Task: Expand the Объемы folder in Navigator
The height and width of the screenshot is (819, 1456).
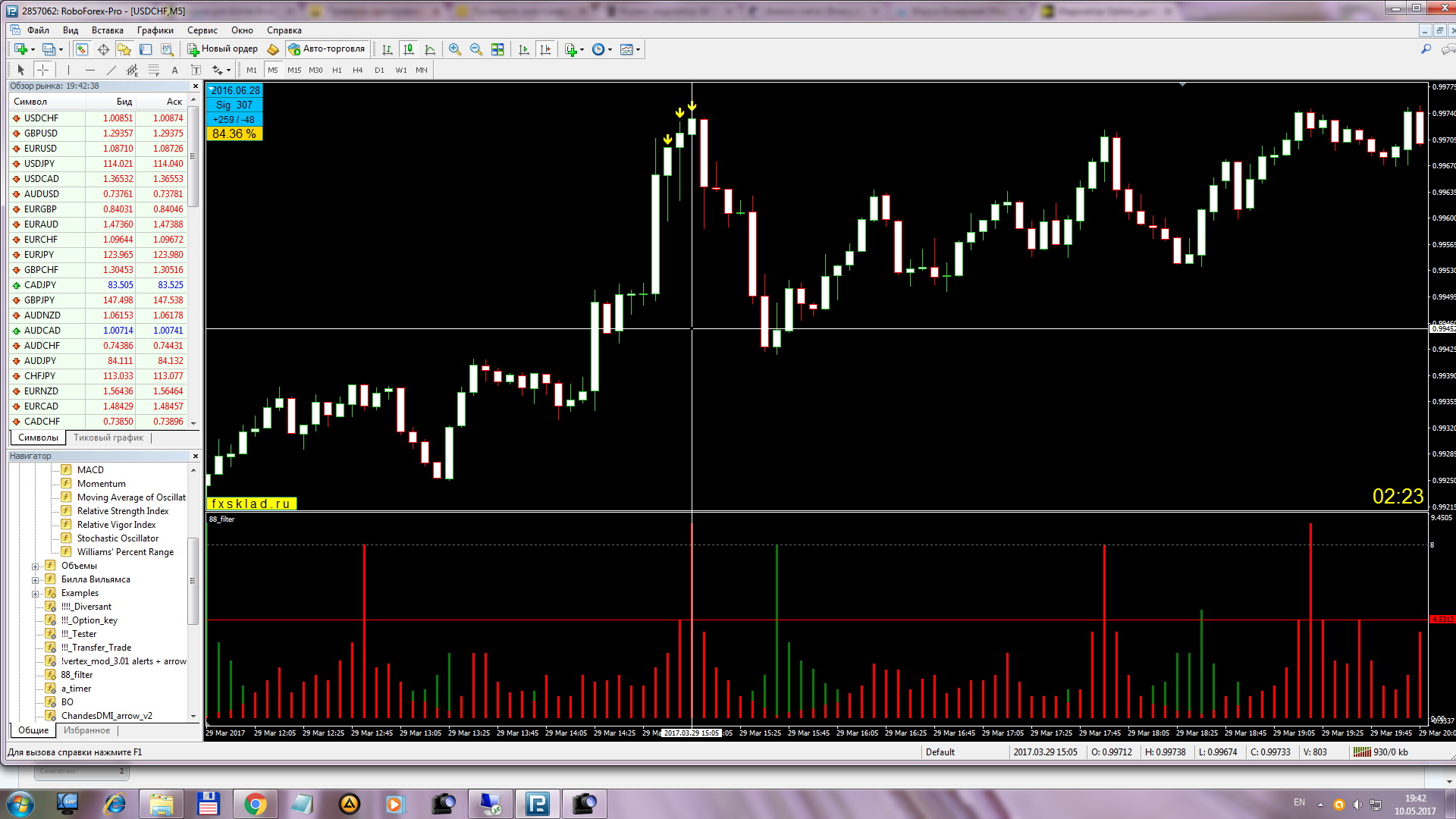Action: 35,566
